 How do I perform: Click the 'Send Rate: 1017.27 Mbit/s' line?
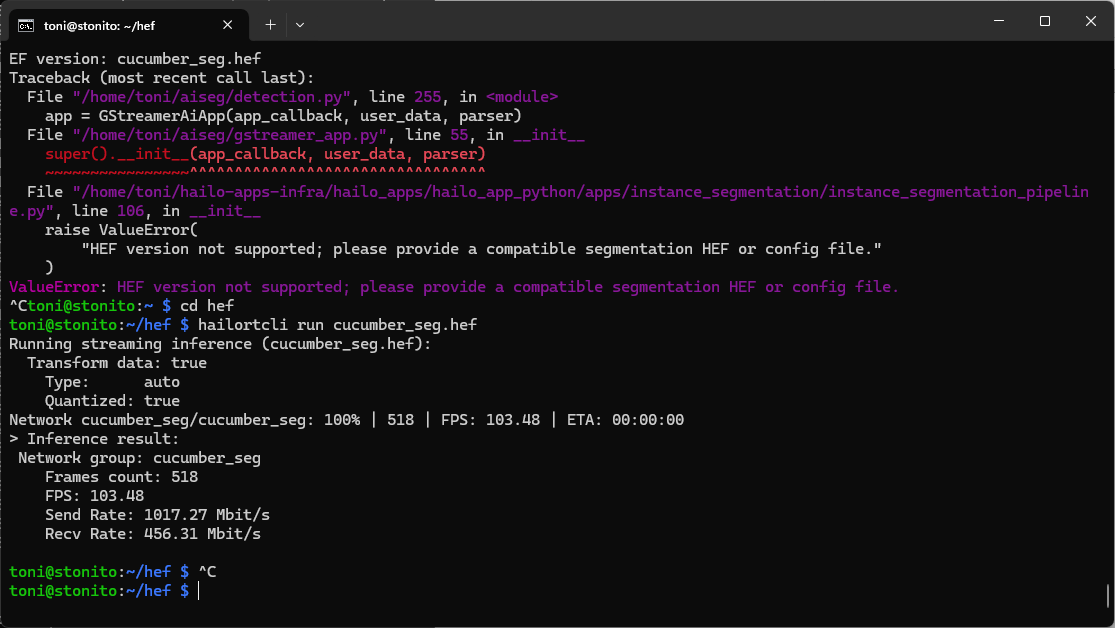point(157,515)
